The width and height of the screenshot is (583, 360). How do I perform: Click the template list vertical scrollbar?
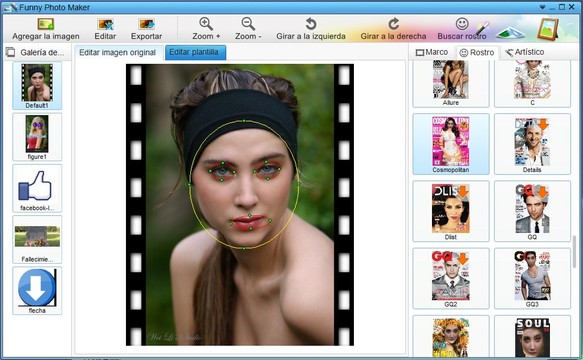(575, 252)
